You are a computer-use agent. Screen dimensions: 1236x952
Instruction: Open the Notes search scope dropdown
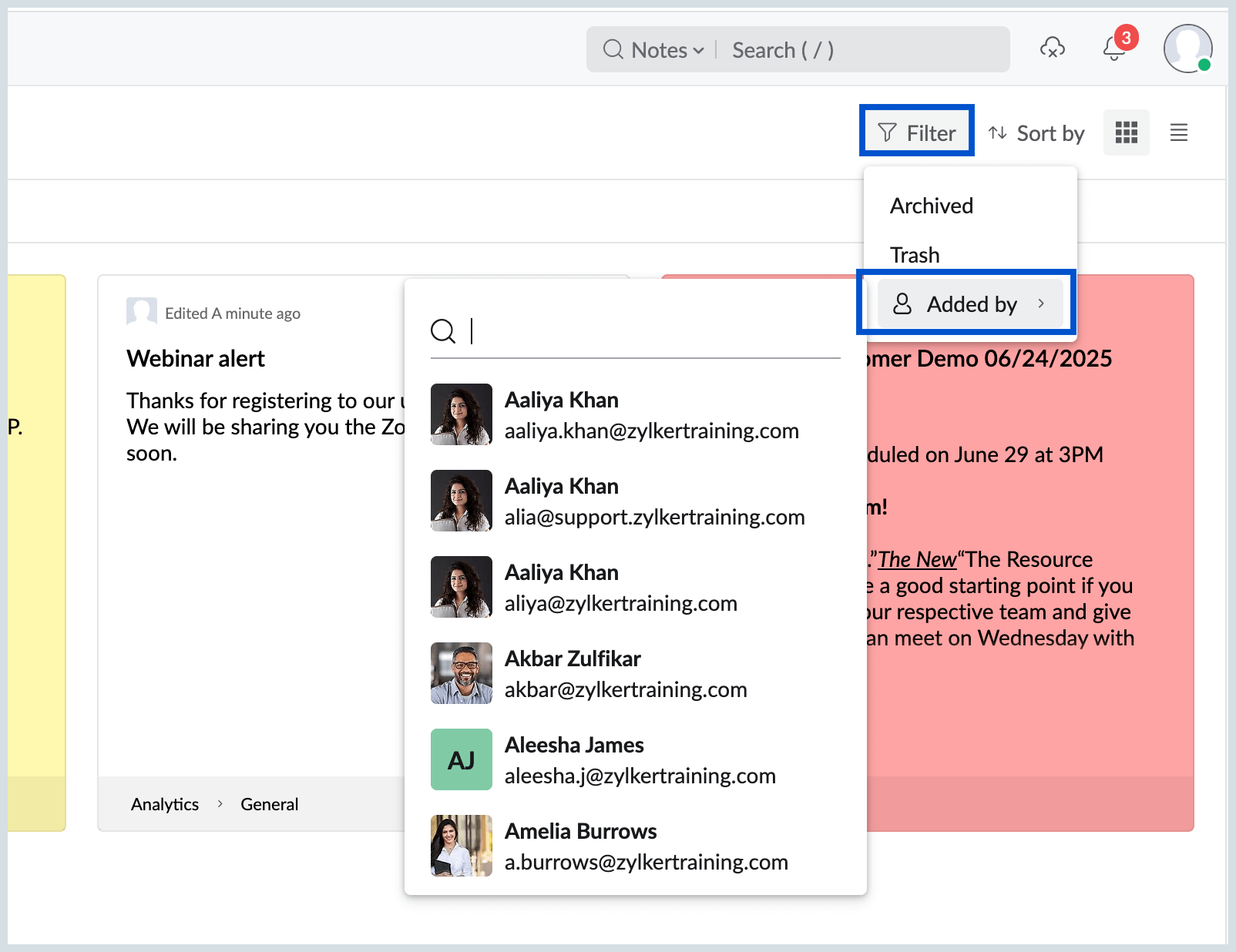click(x=667, y=50)
